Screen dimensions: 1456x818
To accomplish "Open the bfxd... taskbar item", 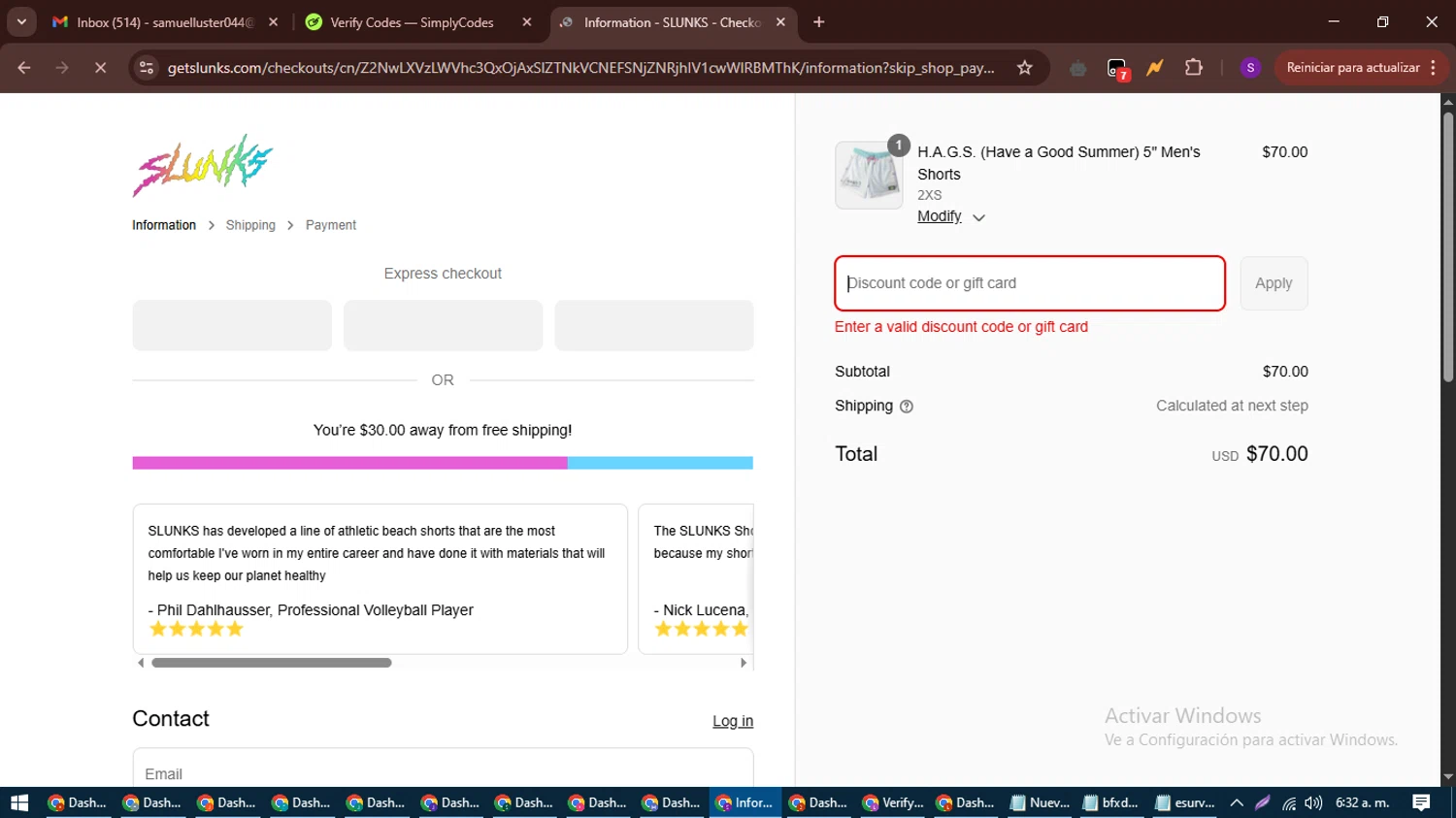I will tap(1112, 802).
